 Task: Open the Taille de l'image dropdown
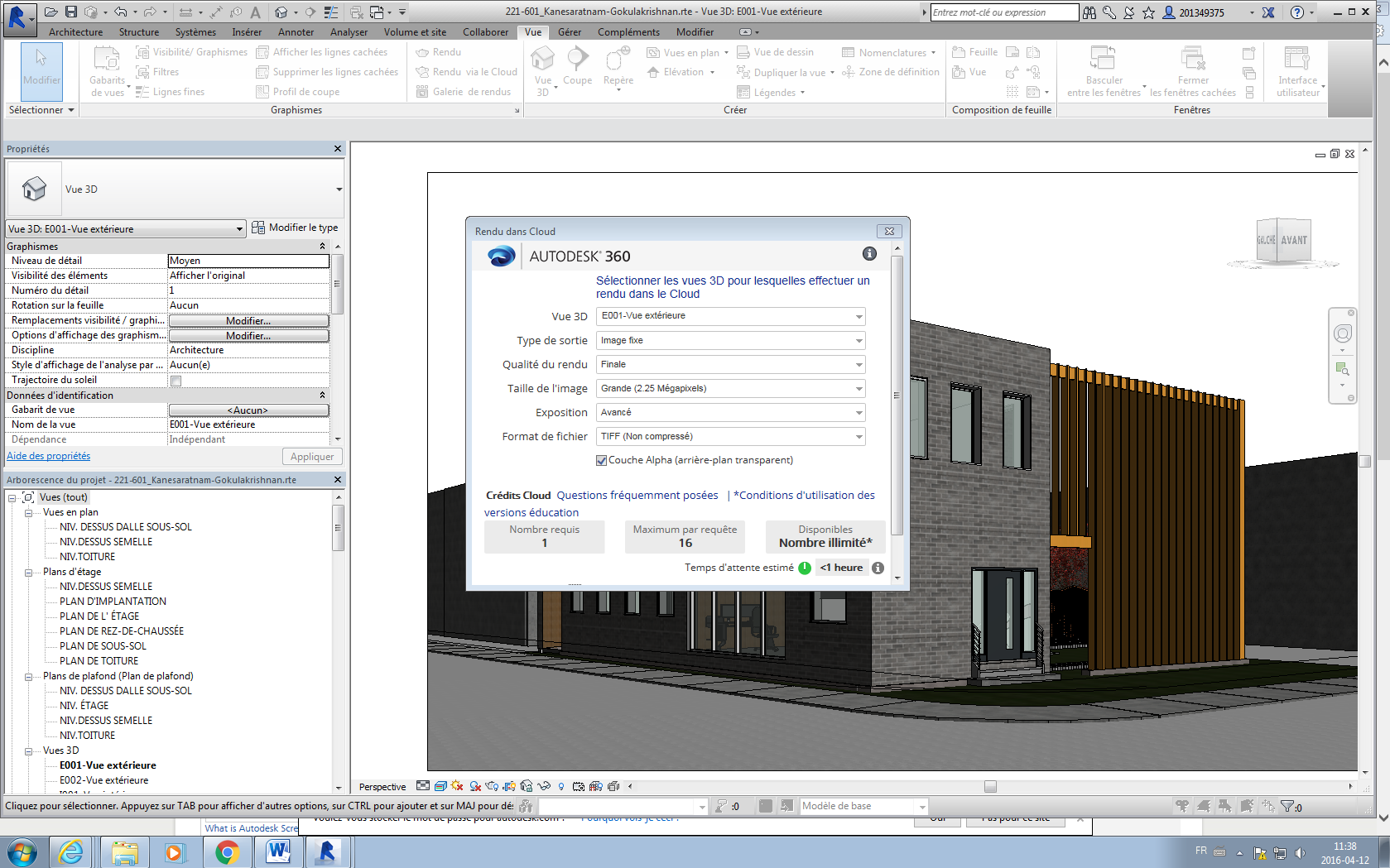point(858,388)
